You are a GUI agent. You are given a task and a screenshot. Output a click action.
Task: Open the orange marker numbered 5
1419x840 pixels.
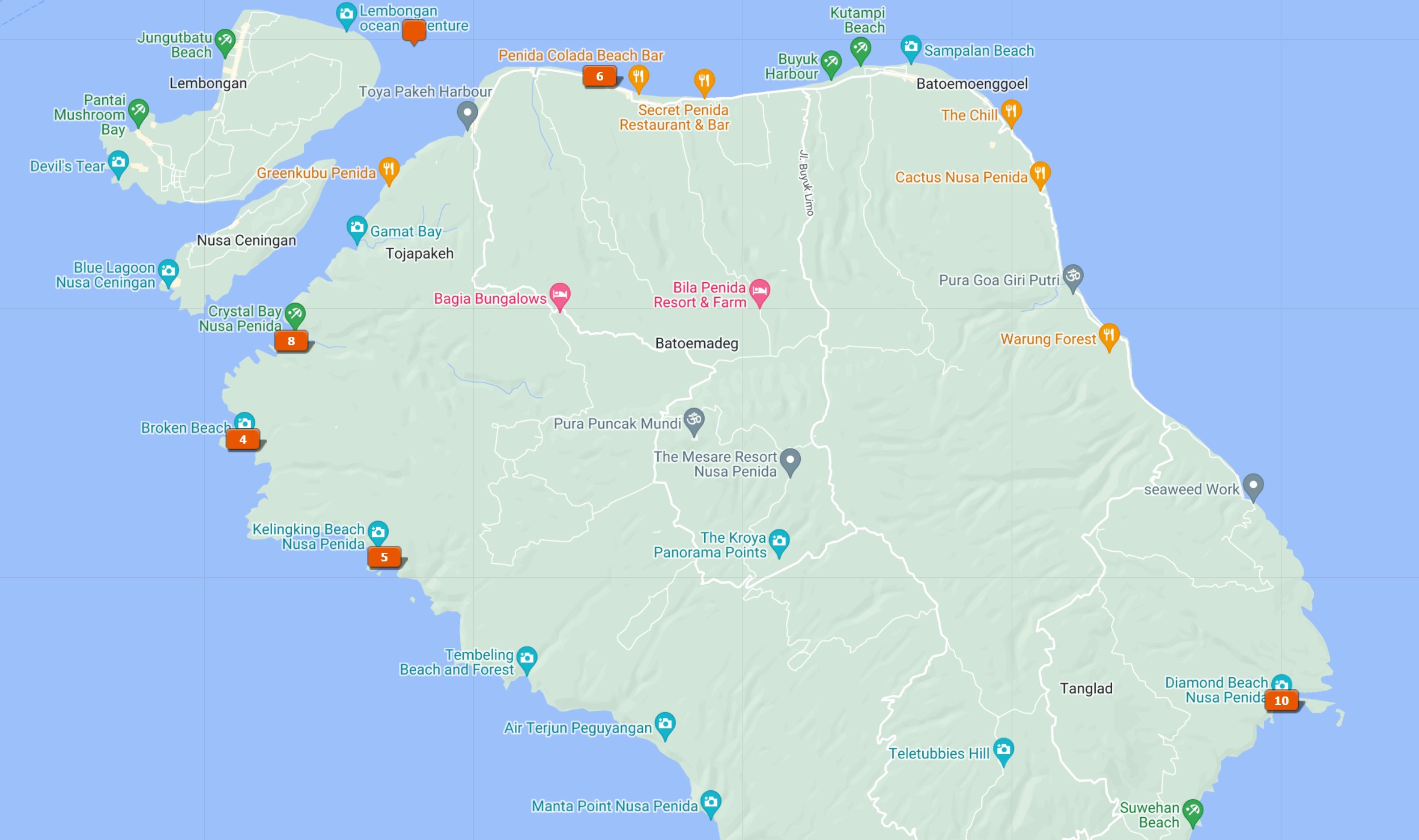tap(384, 557)
